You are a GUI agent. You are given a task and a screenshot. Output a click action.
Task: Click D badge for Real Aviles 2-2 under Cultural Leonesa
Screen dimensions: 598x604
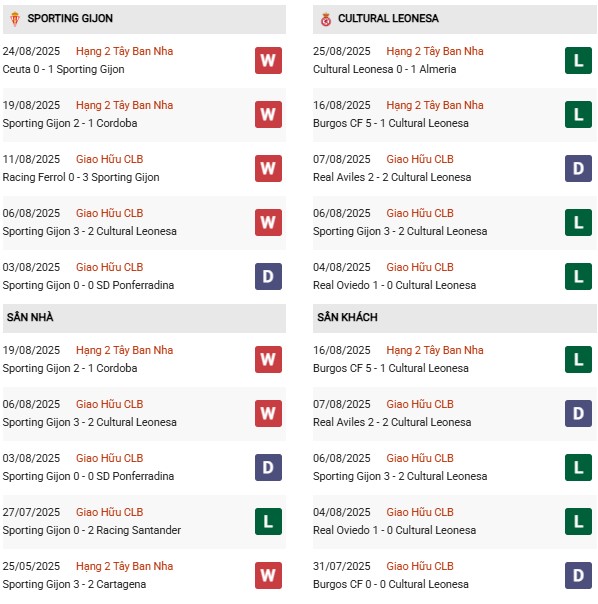[578, 168]
